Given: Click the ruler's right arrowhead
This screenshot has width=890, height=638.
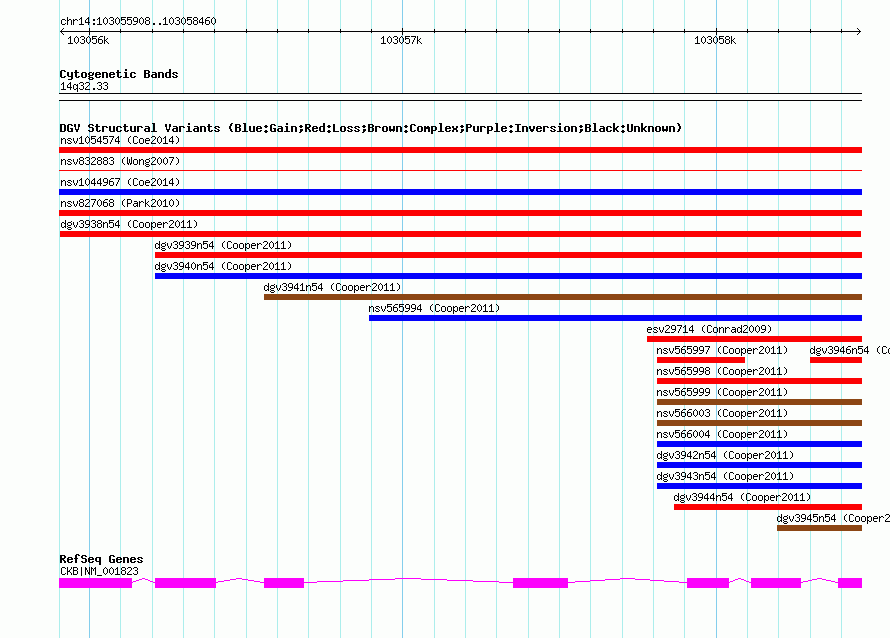Looking at the screenshot, I should (859, 32).
